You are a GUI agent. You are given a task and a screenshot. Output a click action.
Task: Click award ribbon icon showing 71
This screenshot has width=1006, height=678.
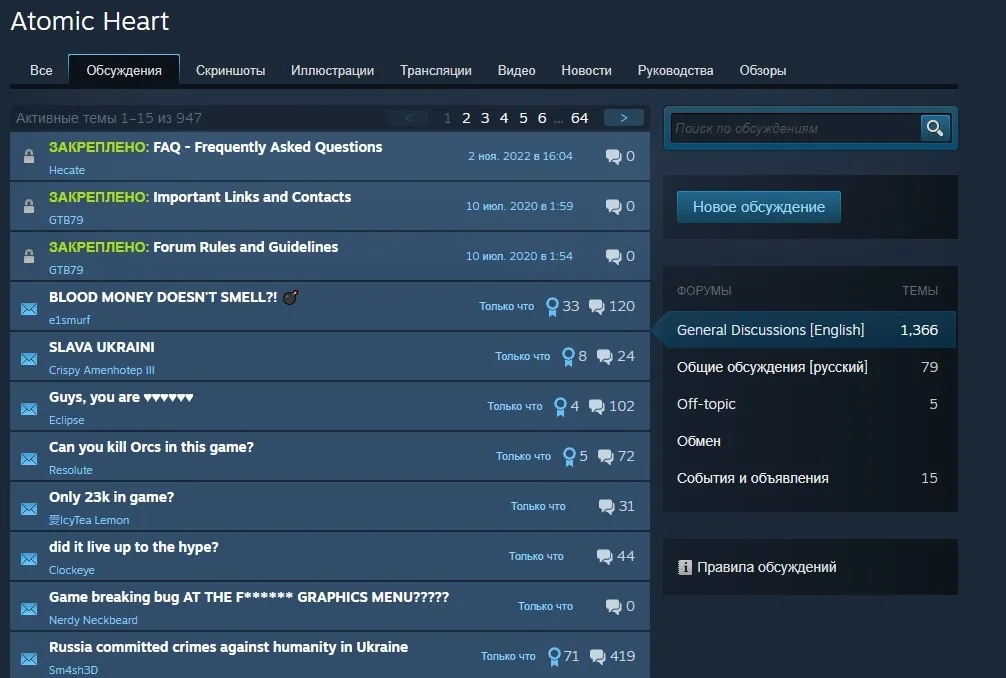pos(554,657)
